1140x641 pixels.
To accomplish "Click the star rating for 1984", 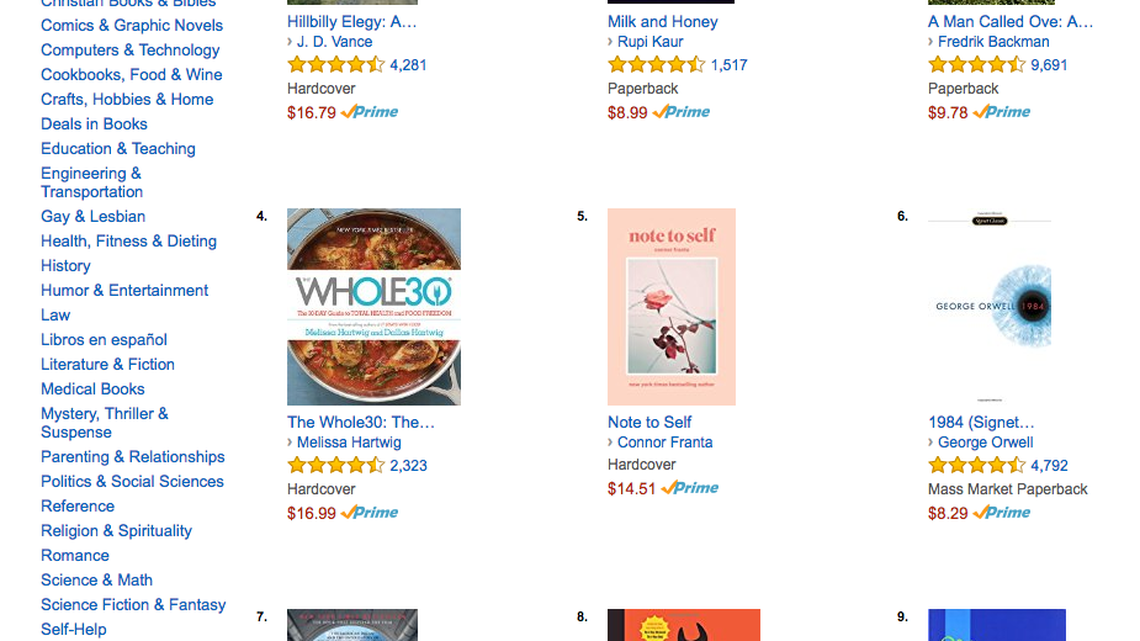I will pos(976,465).
